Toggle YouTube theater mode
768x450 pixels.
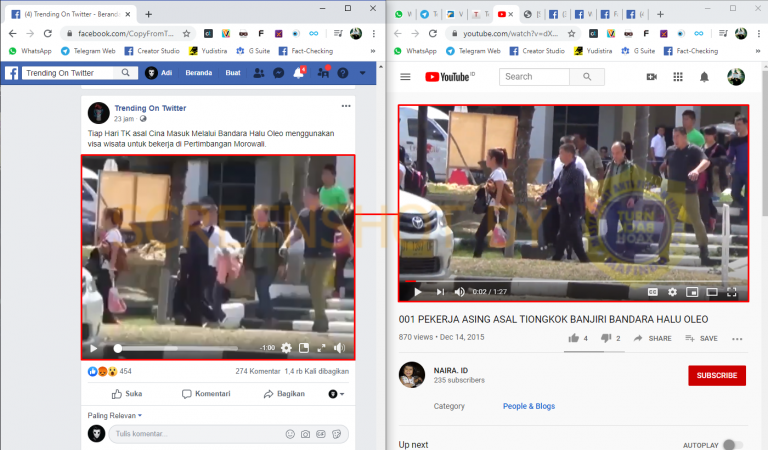(712, 292)
